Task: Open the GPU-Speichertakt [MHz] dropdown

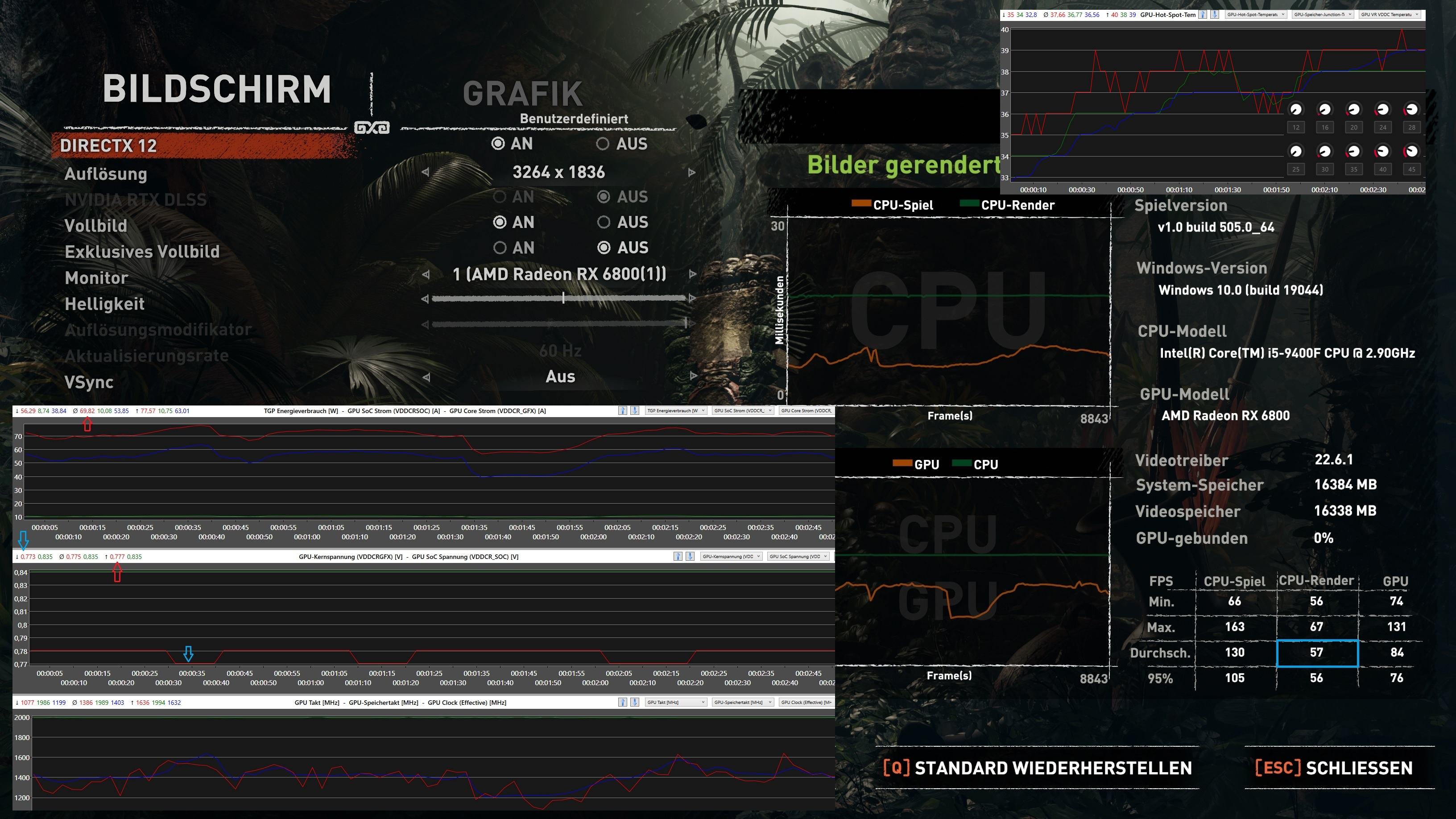Action: pos(743,702)
